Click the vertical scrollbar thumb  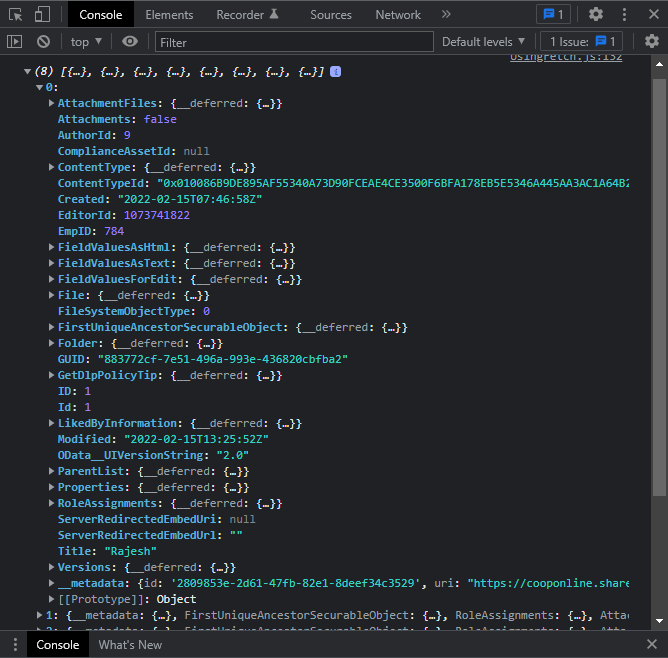pos(659,287)
